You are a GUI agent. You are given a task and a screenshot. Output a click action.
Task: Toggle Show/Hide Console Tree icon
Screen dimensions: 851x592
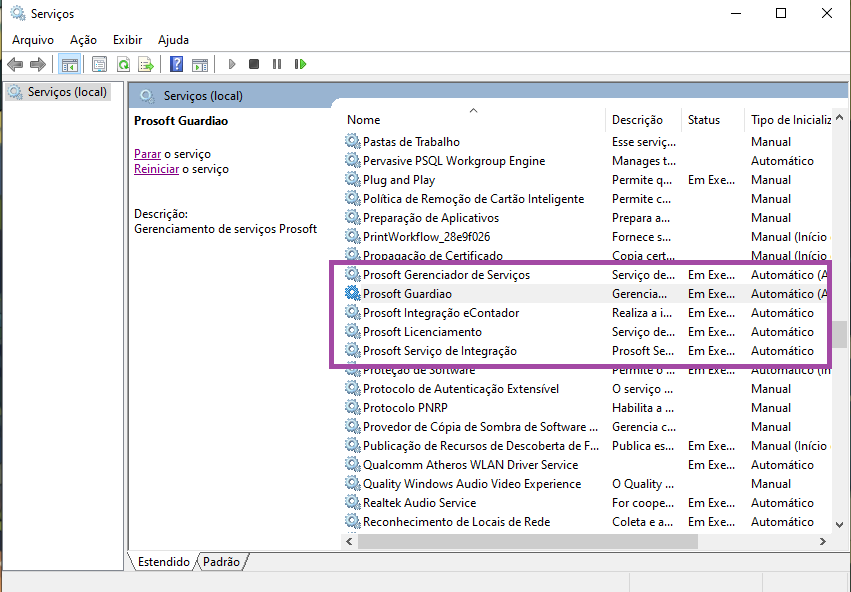[69, 65]
